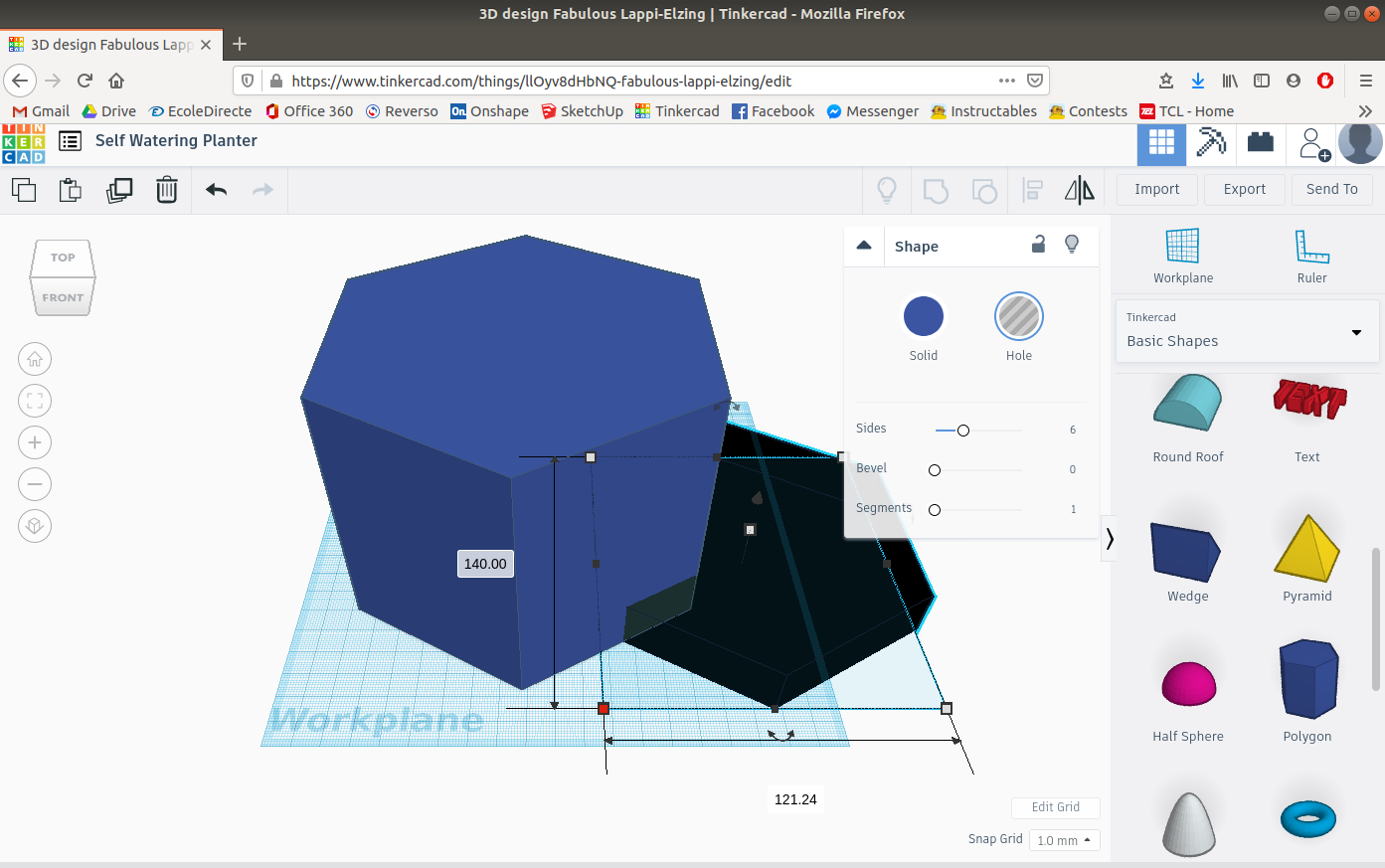Click the Home view button
The height and width of the screenshot is (868, 1385).
click(35, 359)
